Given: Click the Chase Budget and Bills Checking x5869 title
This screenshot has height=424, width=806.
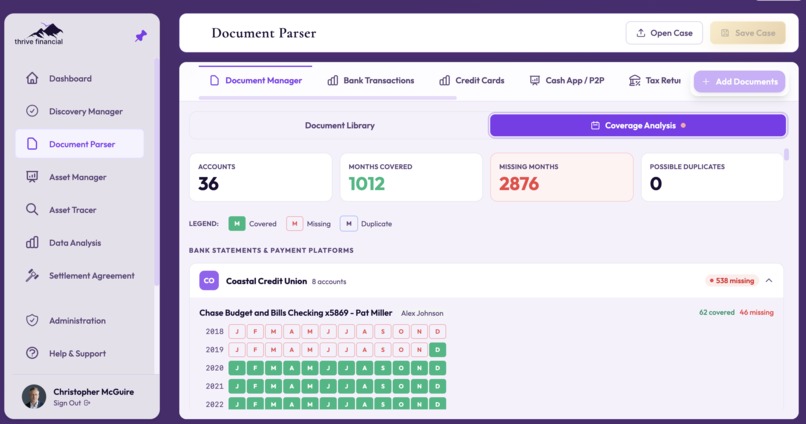Looking at the screenshot, I should (296, 312).
